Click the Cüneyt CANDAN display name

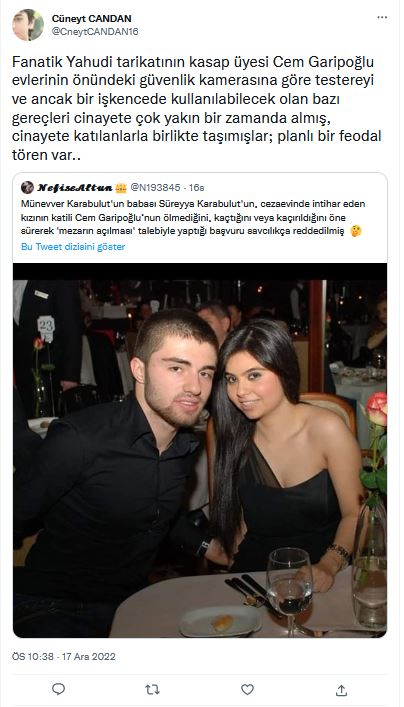click(92, 19)
